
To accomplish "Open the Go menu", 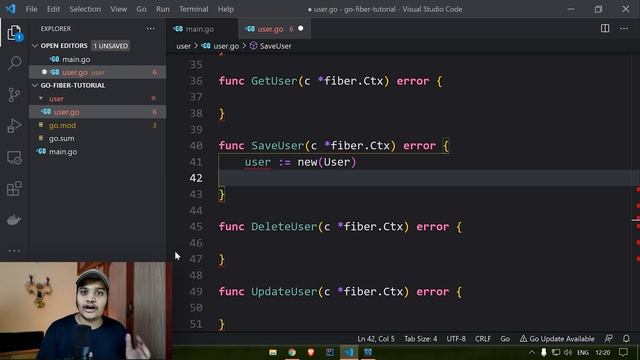I will point(141,9).
